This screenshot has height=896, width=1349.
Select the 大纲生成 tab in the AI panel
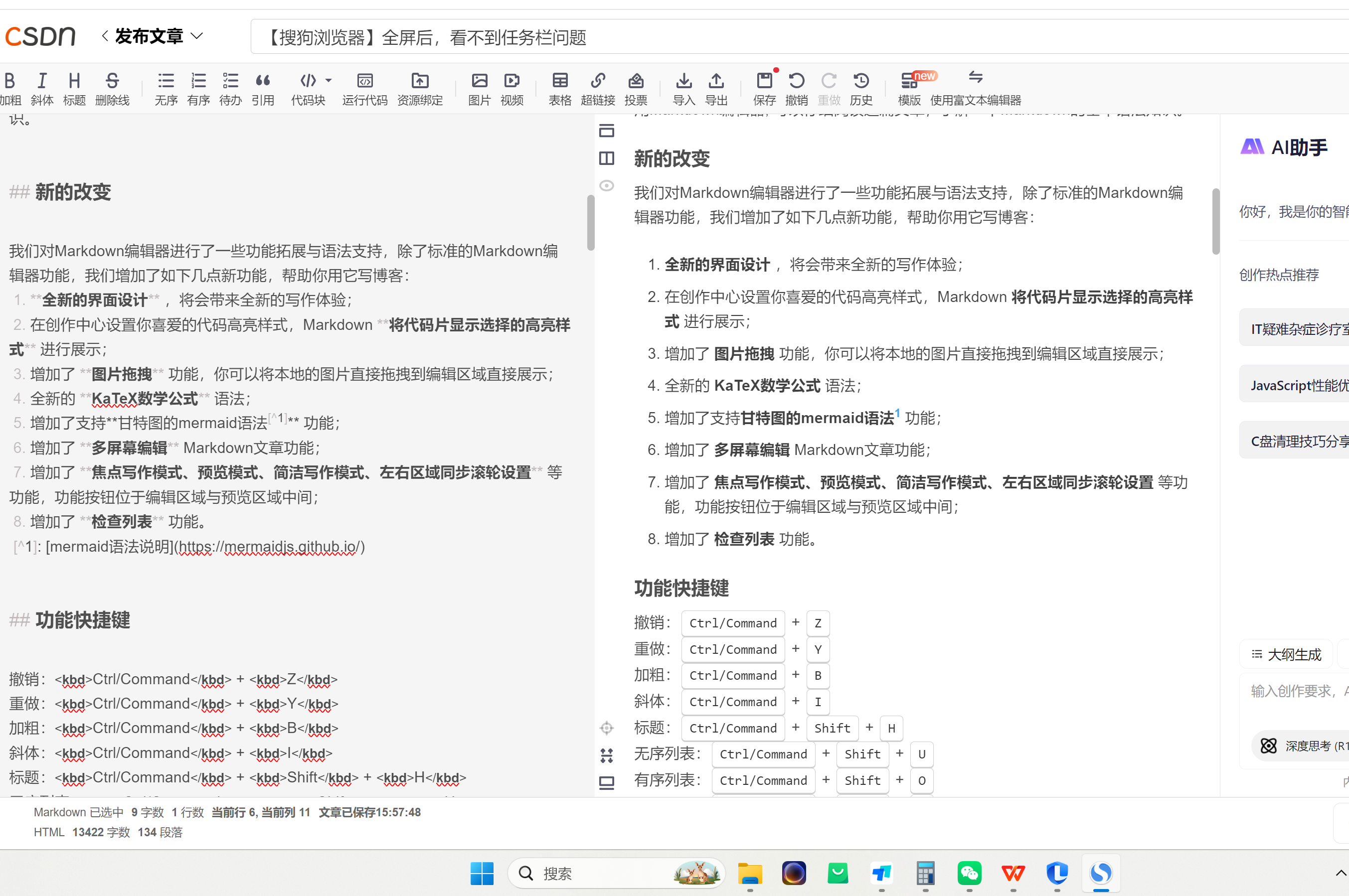coord(1286,654)
